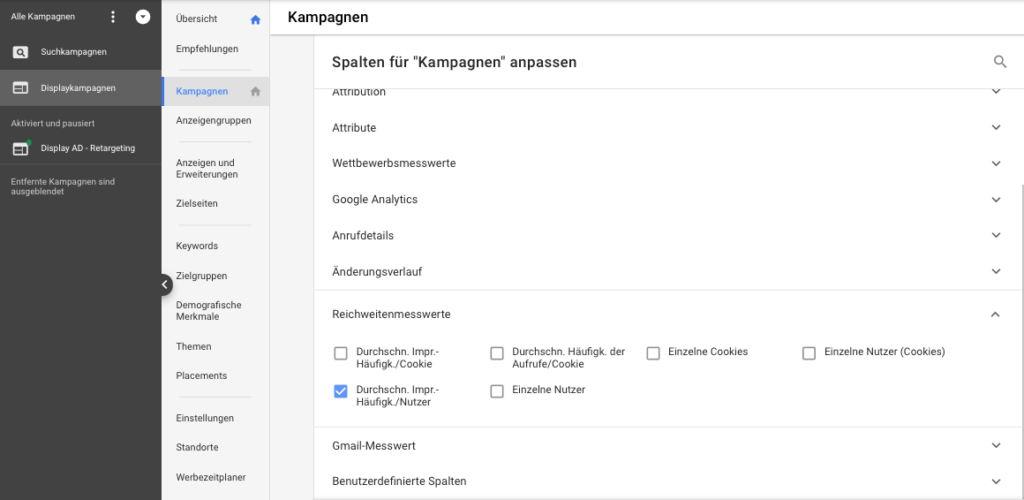Image resolution: width=1024 pixels, height=500 pixels.
Task: Click the gray home icon next to Kampagnen
Action: (255, 91)
